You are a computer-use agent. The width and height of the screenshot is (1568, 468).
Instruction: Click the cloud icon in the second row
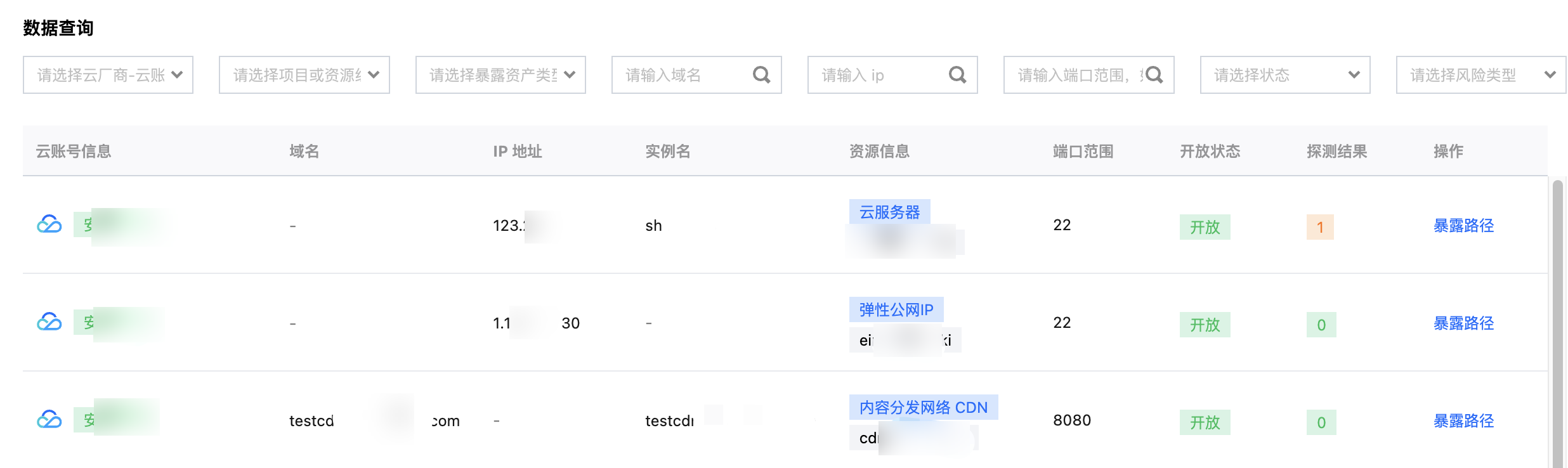click(x=49, y=322)
